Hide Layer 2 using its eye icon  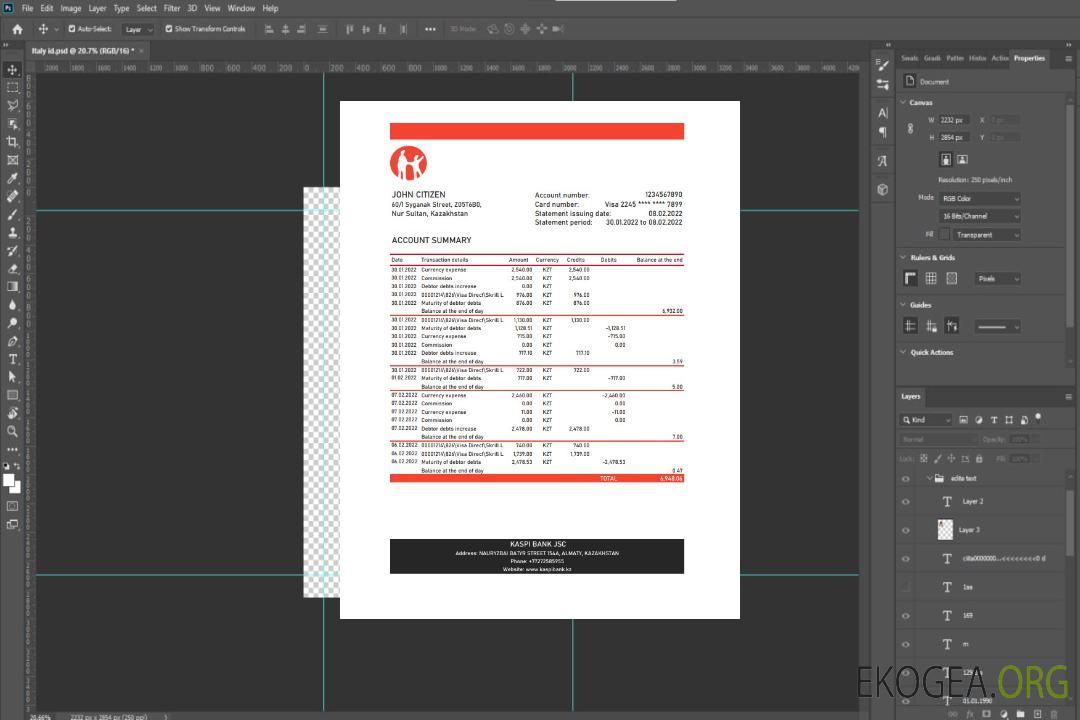[x=906, y=502]
